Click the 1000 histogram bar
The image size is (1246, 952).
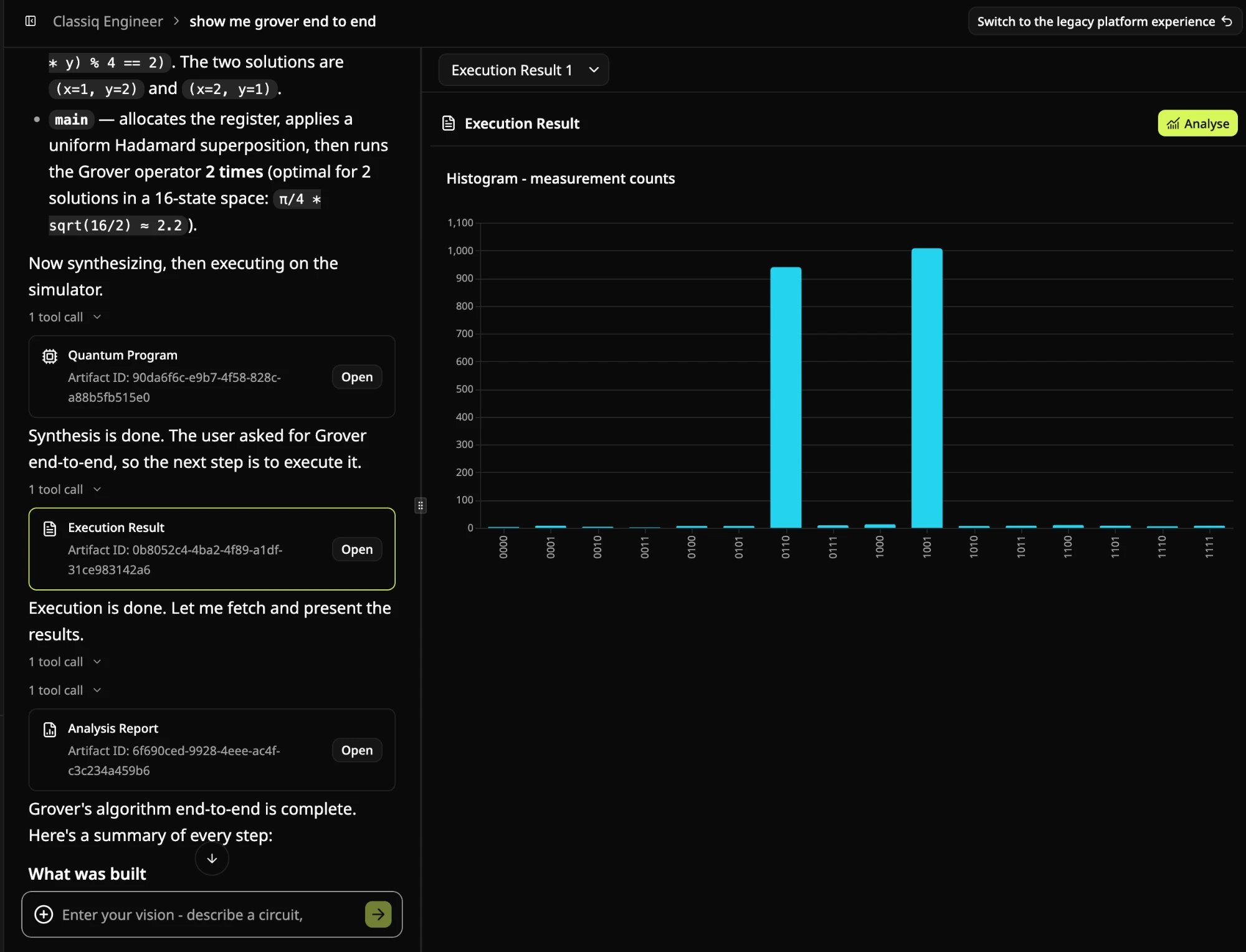(880, 526)
